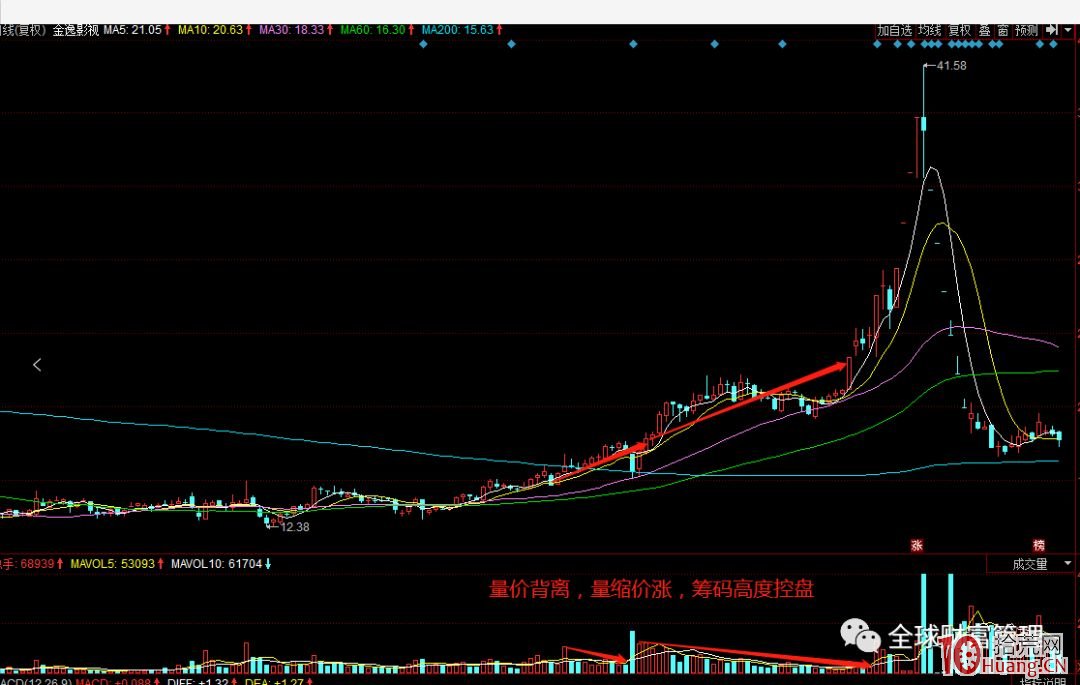
Task: Click the 叠 overlay button
Action: (985, 30)
